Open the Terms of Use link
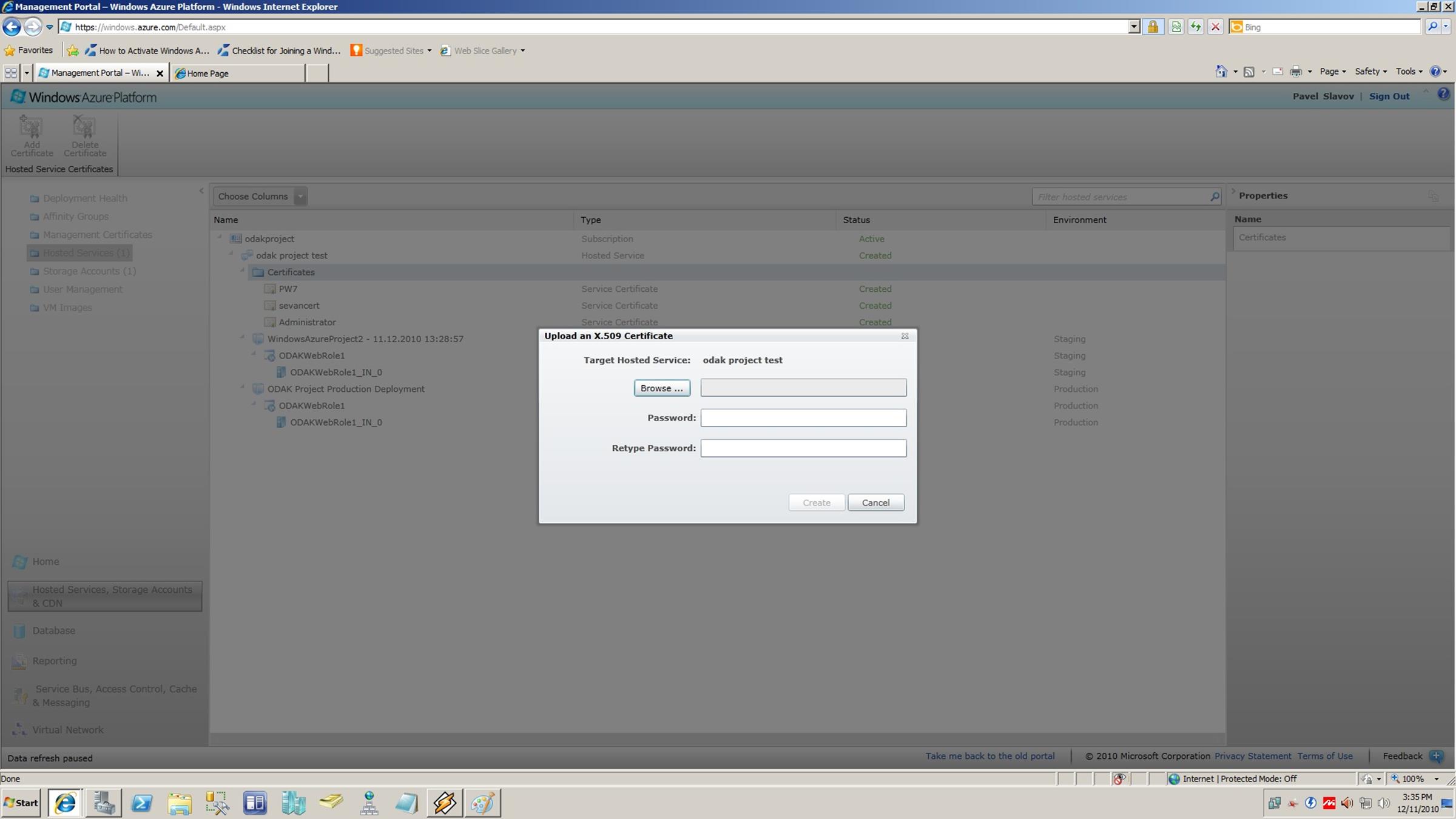The image size is (1456, 819). pos(1325,757)
